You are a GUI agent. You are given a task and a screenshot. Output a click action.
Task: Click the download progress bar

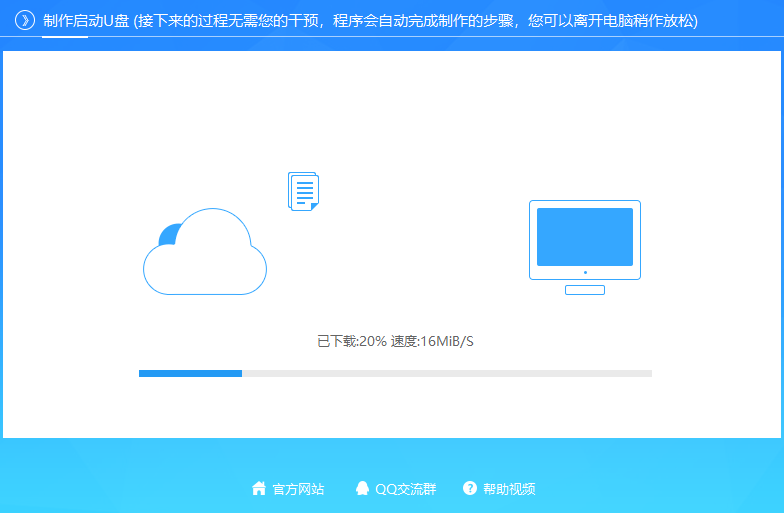coord(396,374)
